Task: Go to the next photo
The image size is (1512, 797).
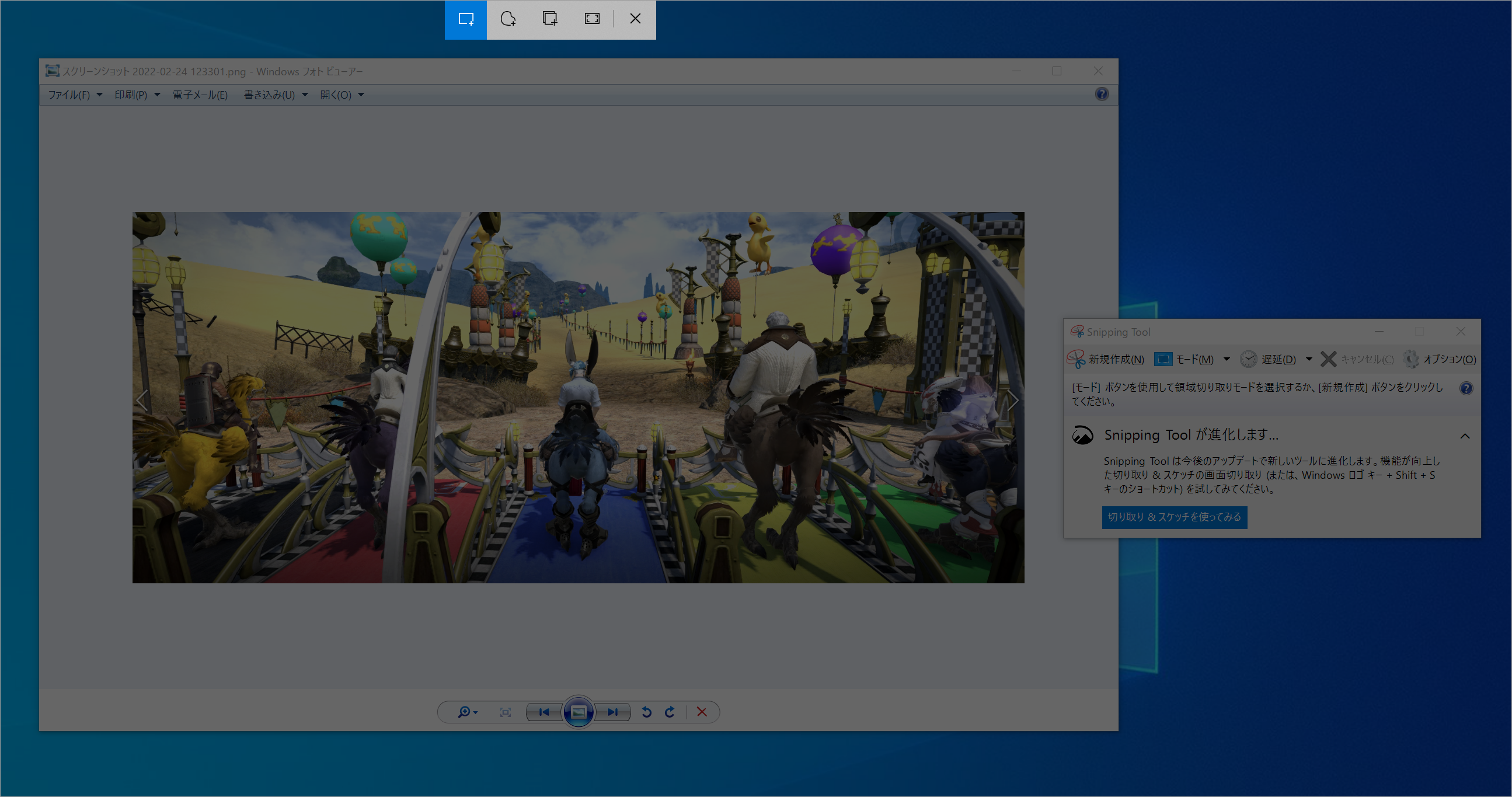Action: (x=612, y=712)
